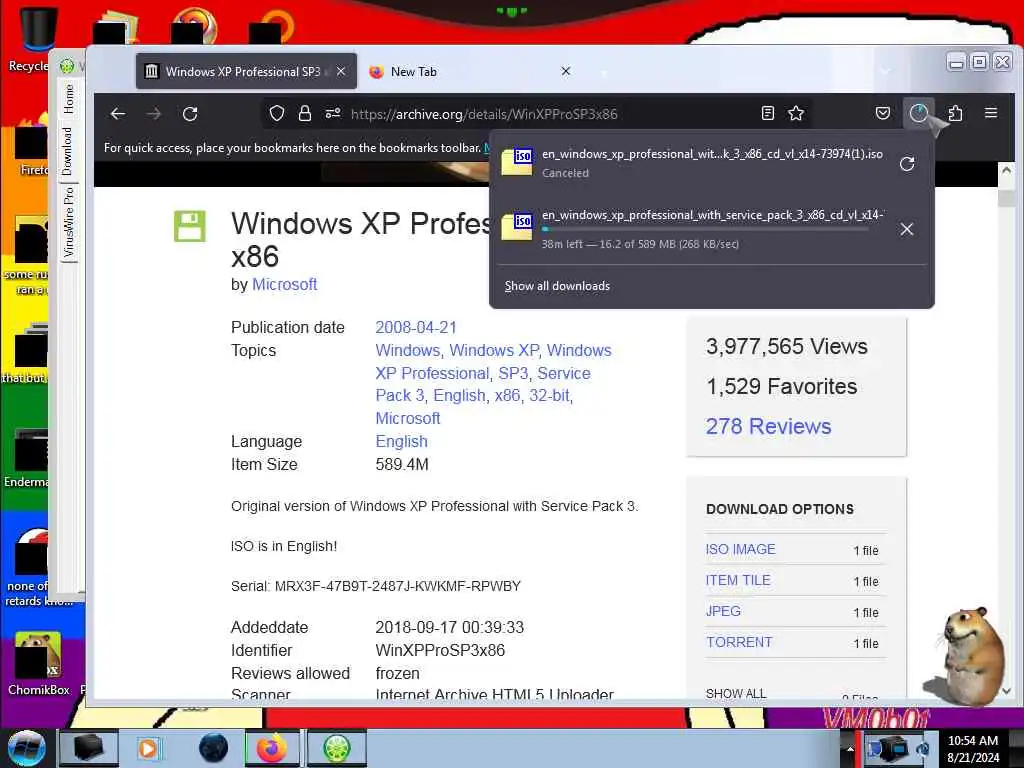Open Firefox from the taskbar

tap(272, 748)
